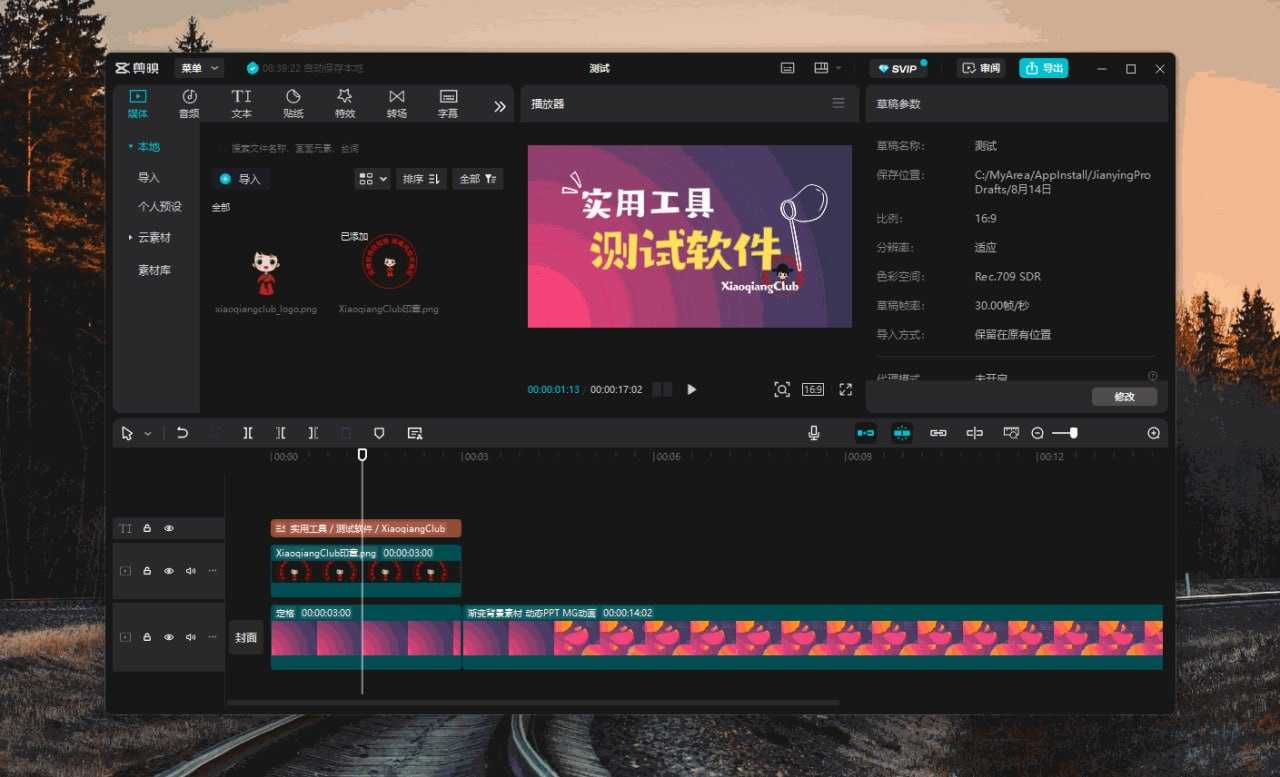Viewport: 1280px width, 777px height.
Task: Select 个人预设 personal presets item
Action: point(160,206)
